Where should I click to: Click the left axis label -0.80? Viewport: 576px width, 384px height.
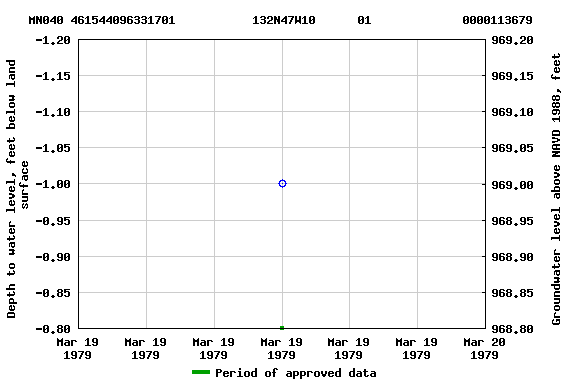(53, 329)
